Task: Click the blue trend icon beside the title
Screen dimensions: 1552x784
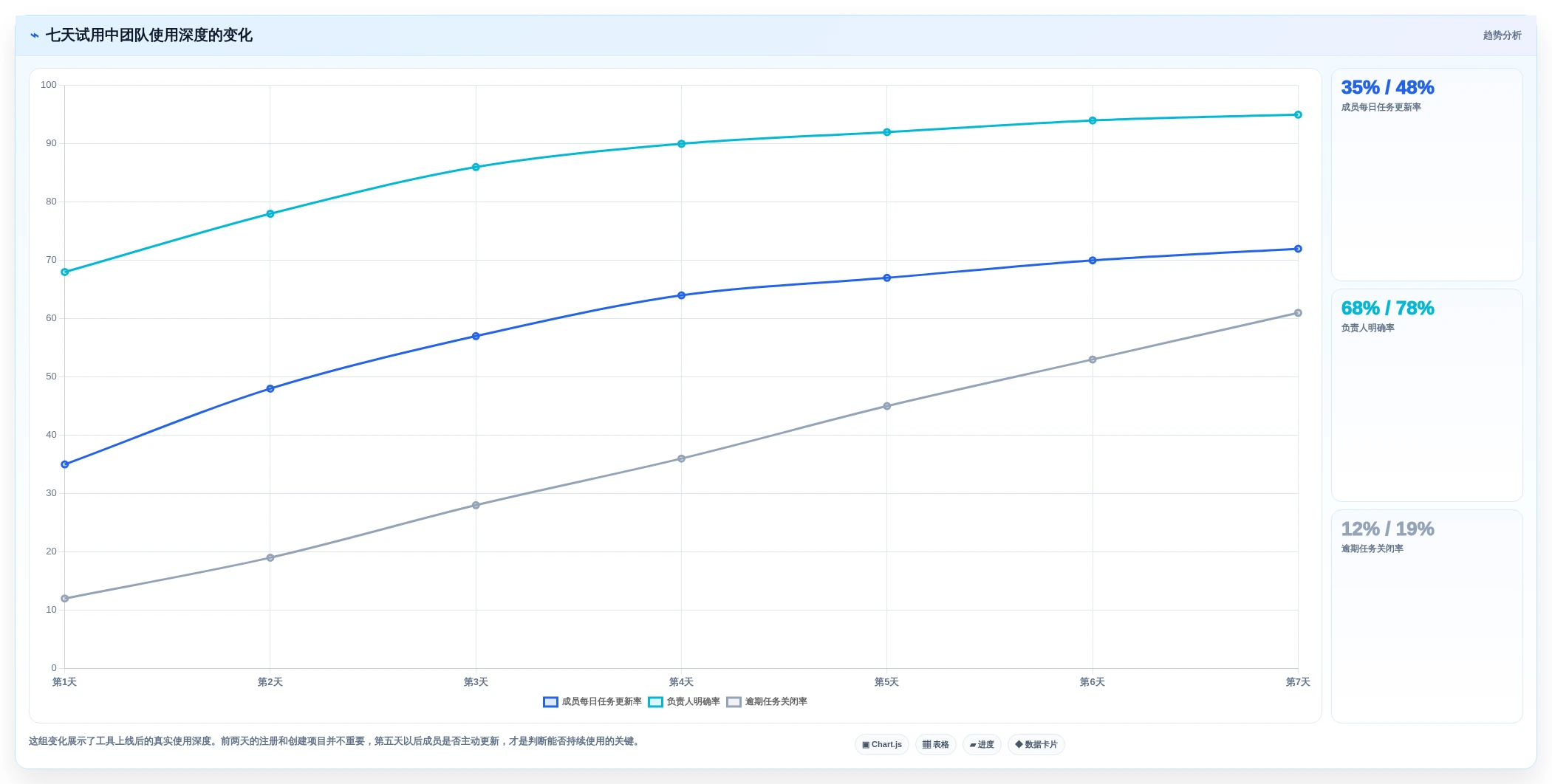Action: point(35,35)
